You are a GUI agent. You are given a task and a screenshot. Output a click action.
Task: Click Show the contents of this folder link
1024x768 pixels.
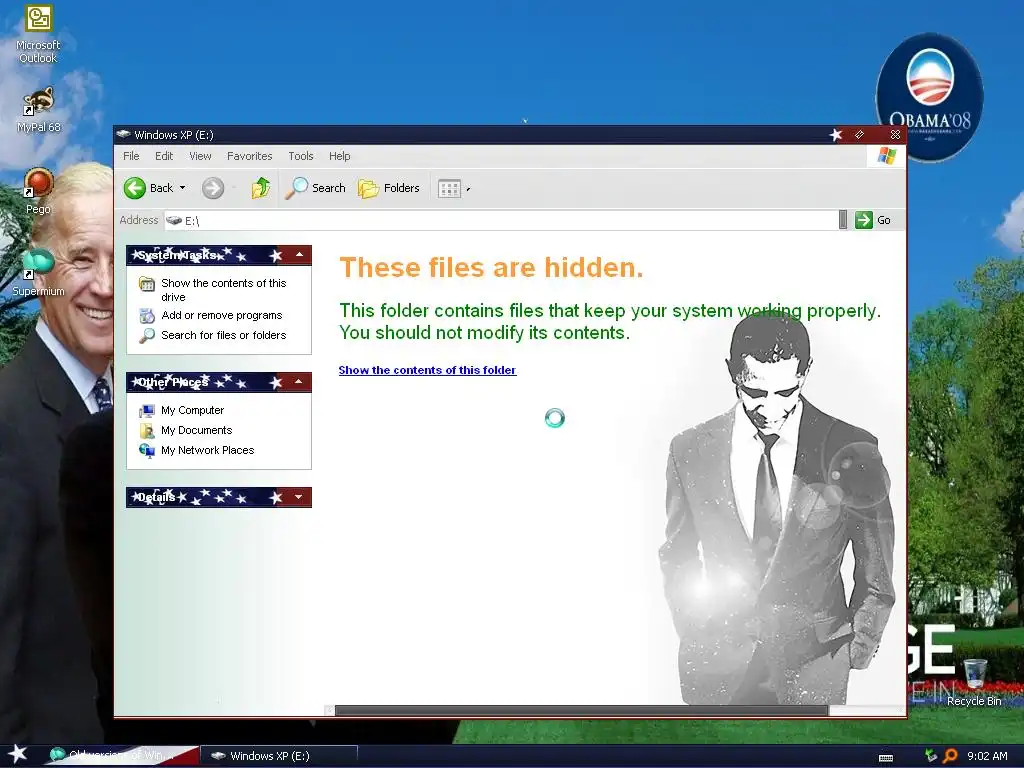coord(427,370)
